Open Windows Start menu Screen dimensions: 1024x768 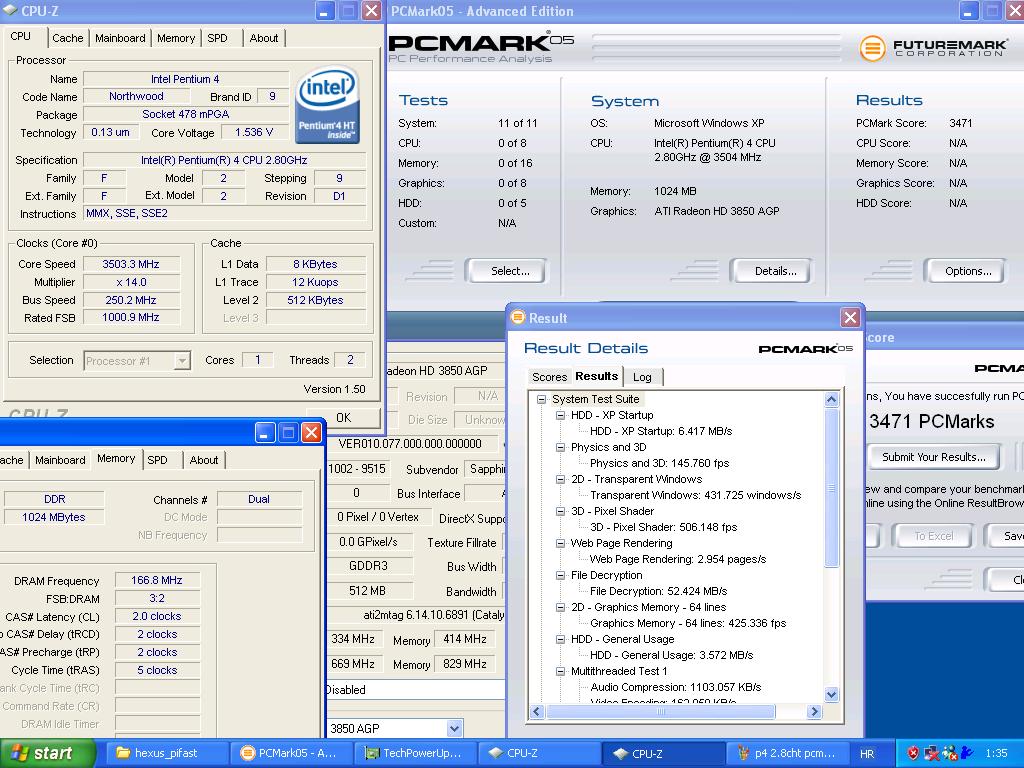[x=47, y=754]
